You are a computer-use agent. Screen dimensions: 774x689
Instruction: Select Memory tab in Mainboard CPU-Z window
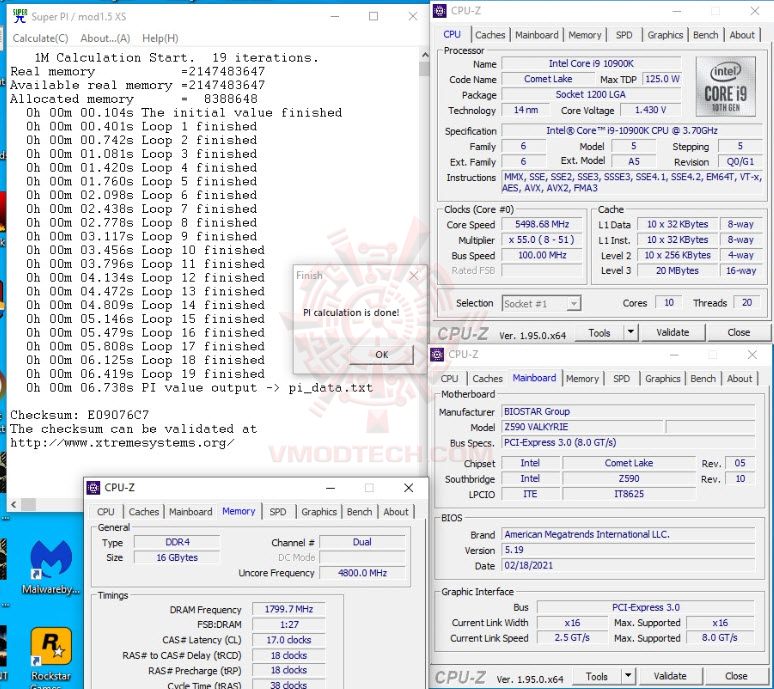582,379
